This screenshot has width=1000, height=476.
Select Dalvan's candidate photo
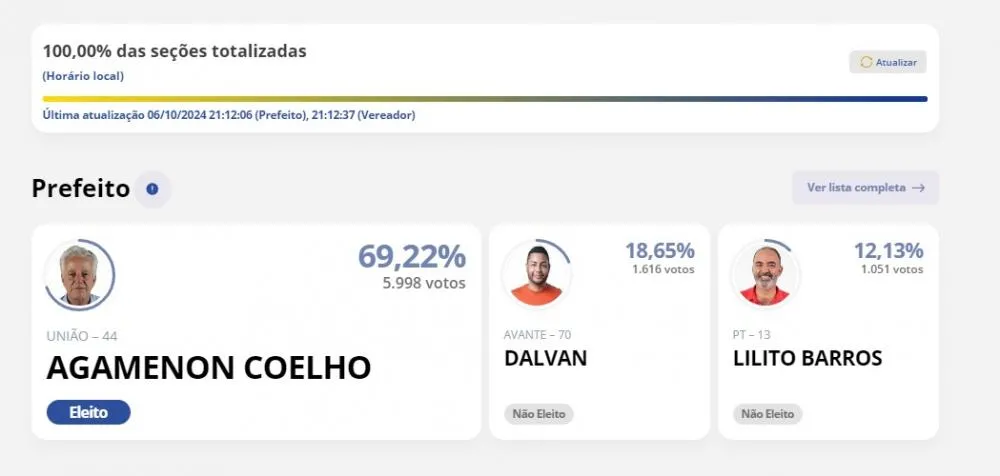coord(536,275)
